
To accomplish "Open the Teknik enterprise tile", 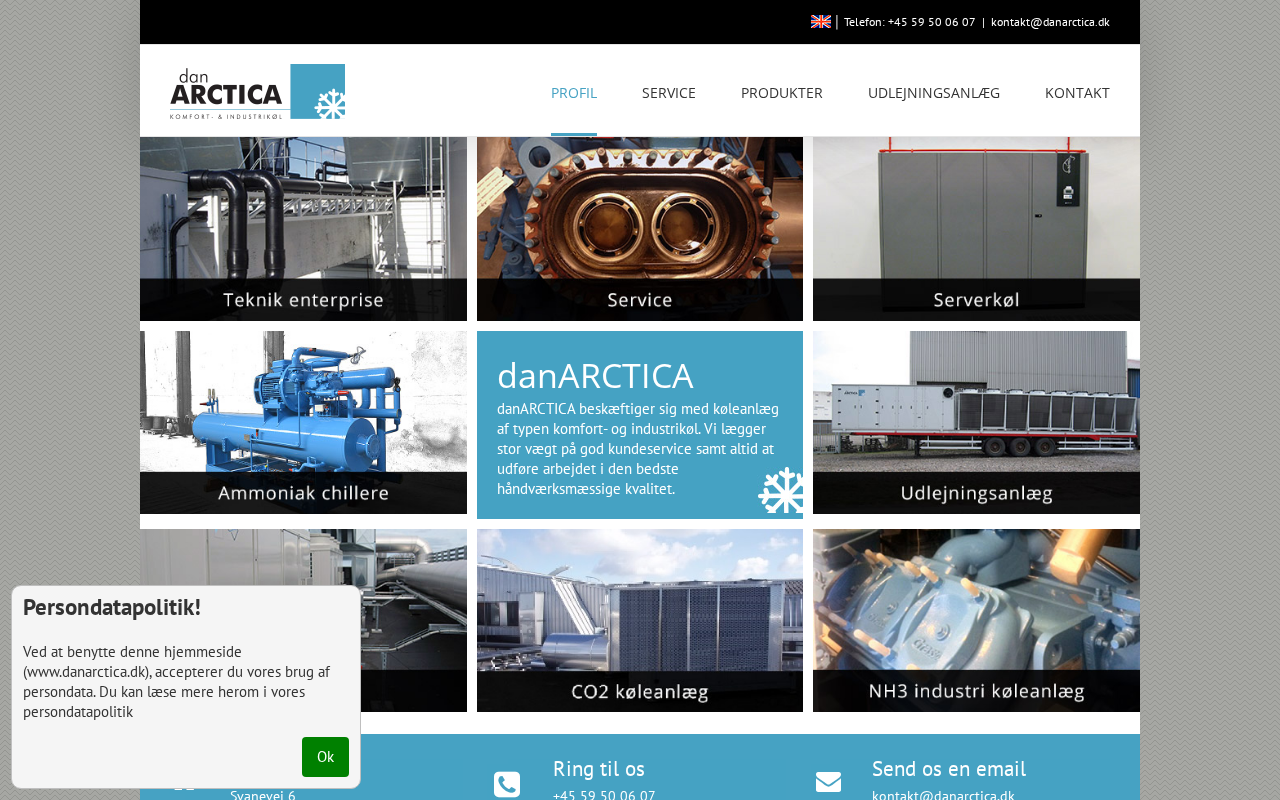I will [x=303, y=229].
